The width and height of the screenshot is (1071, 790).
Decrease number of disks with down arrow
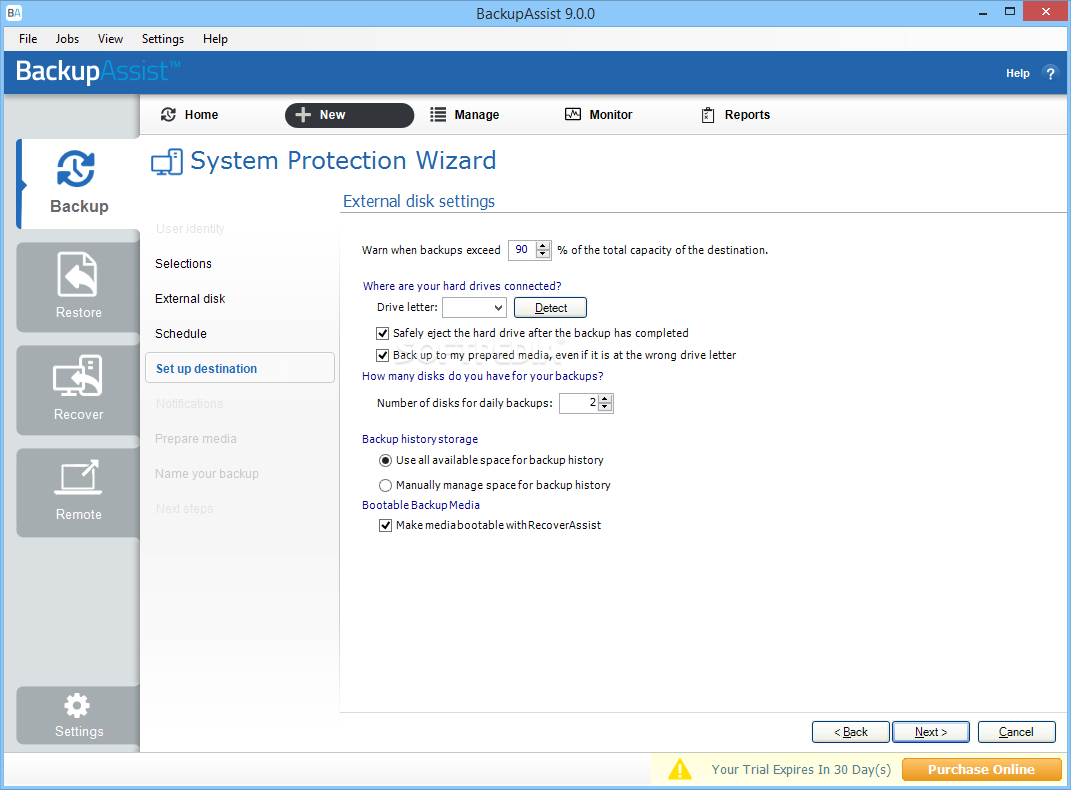[605, 408]
